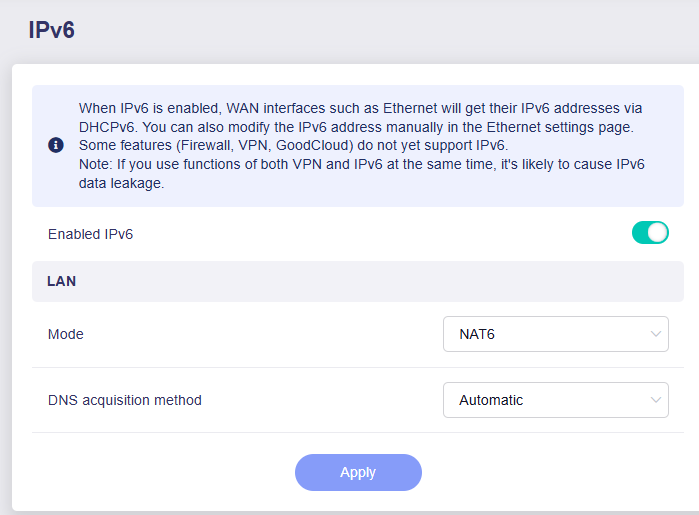Click the info icon in the notice banner
This screenshot has width=699, height=515.
(56, 145)
